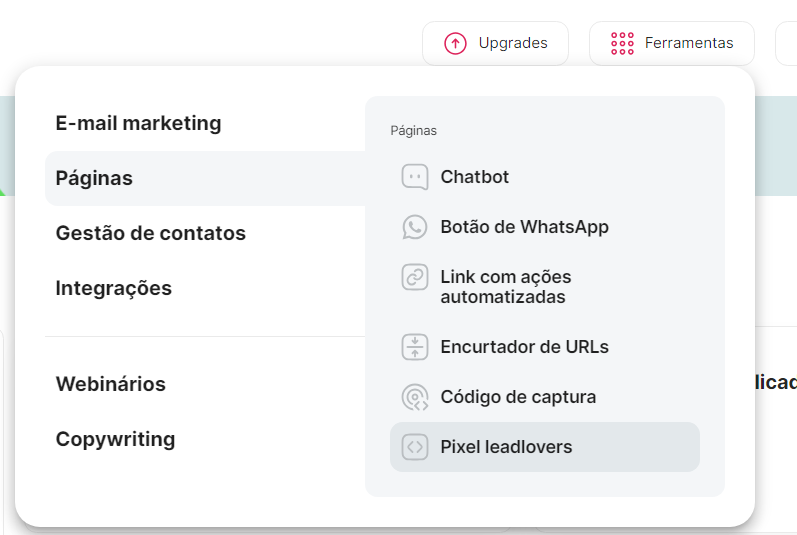
Task: Click the WhatsApp icon in the submenu
Action: (x=415, y=227)
